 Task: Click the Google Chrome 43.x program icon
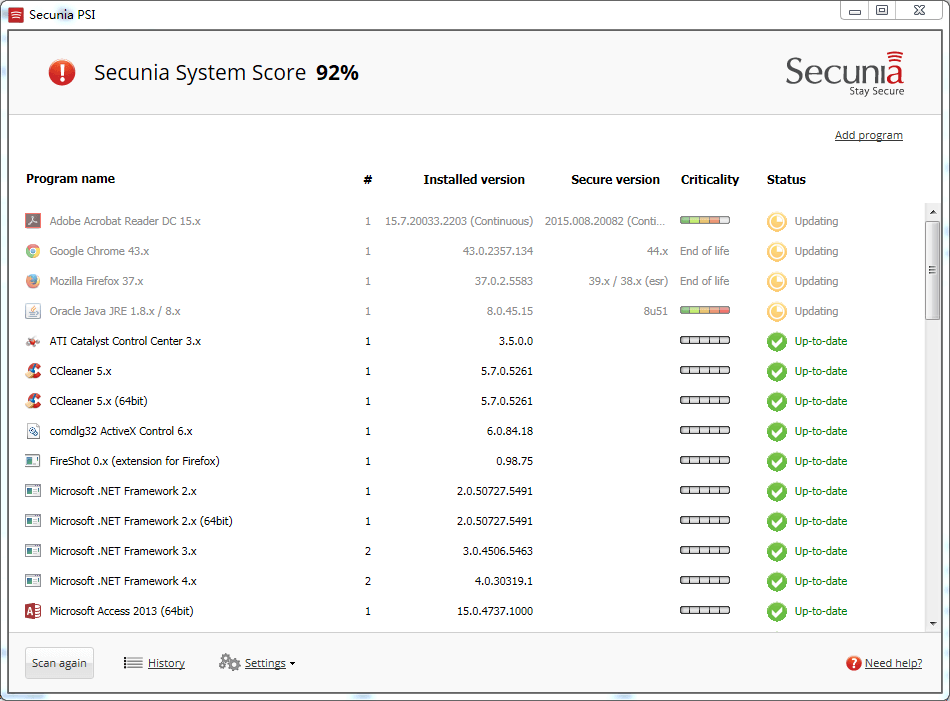tap(33, 251)
